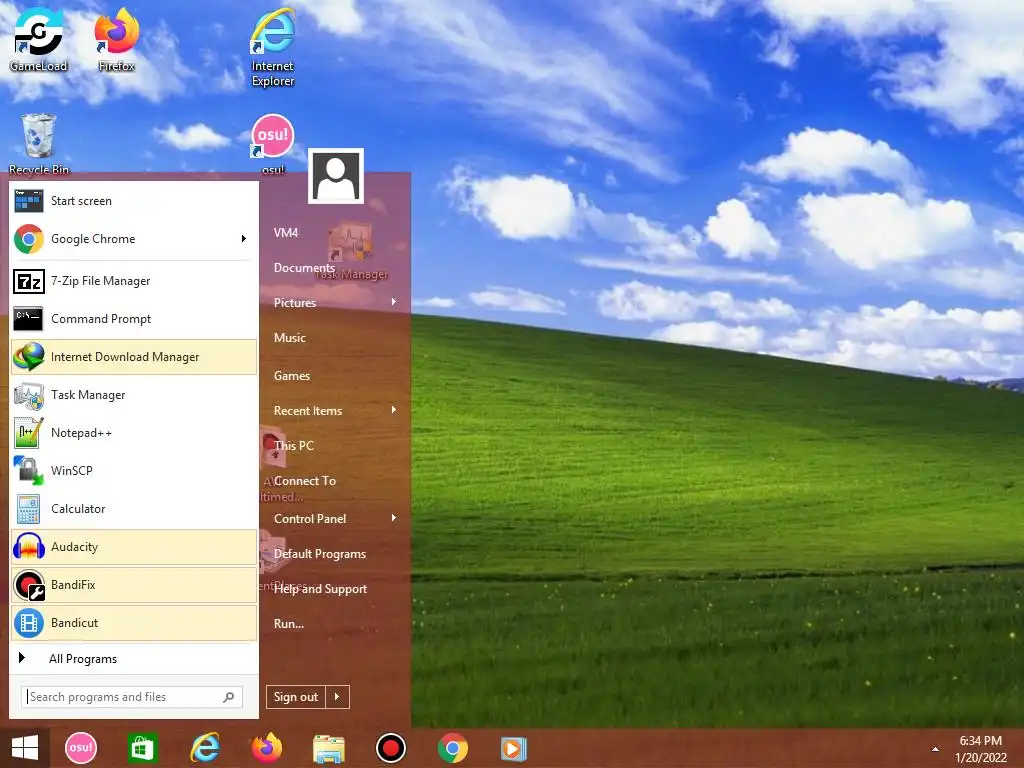
Task: Launch Command Prompt from the start menu
Action: point(134,319)
